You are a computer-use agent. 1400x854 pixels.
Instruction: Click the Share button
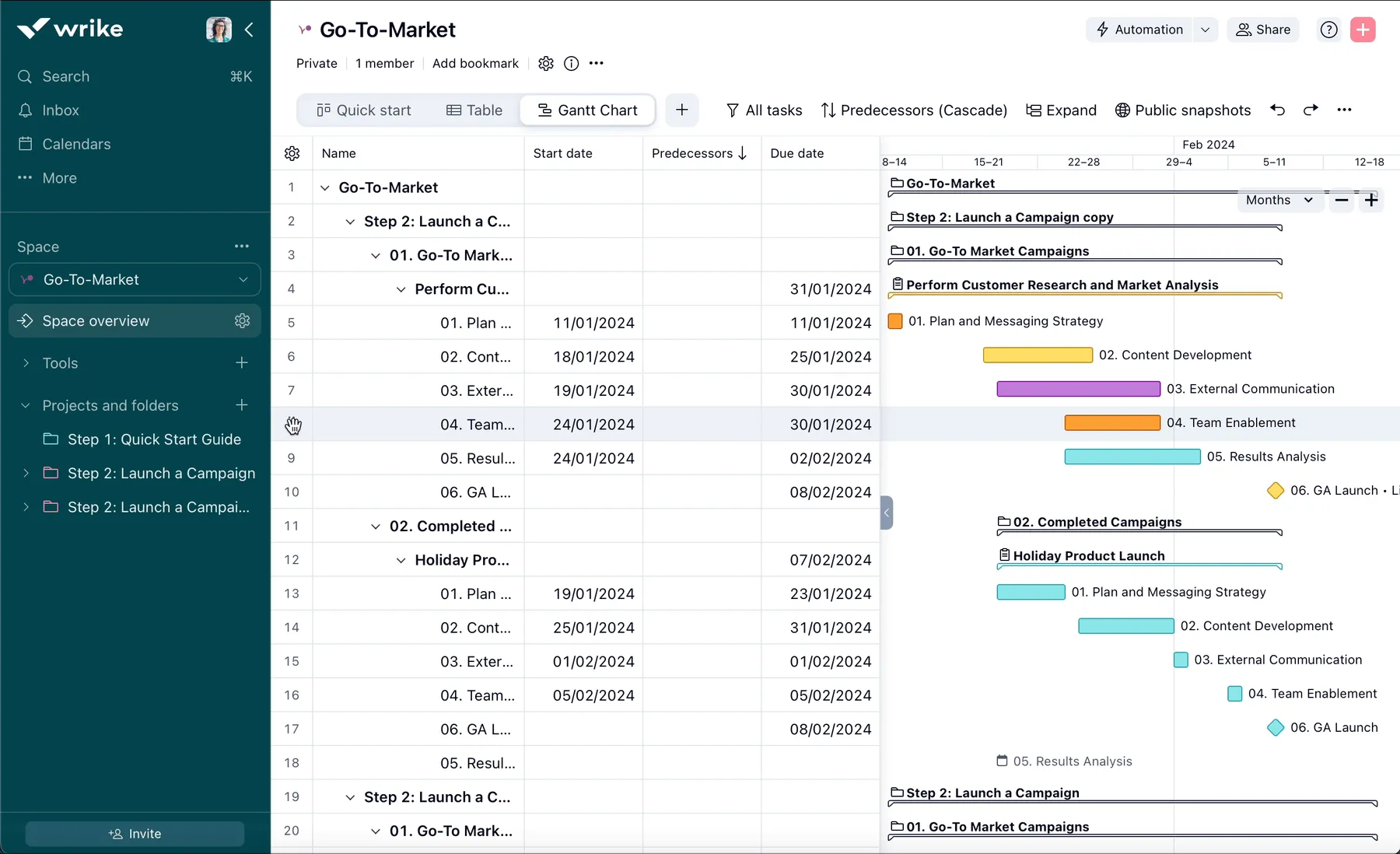click(x=1262, y=30)
